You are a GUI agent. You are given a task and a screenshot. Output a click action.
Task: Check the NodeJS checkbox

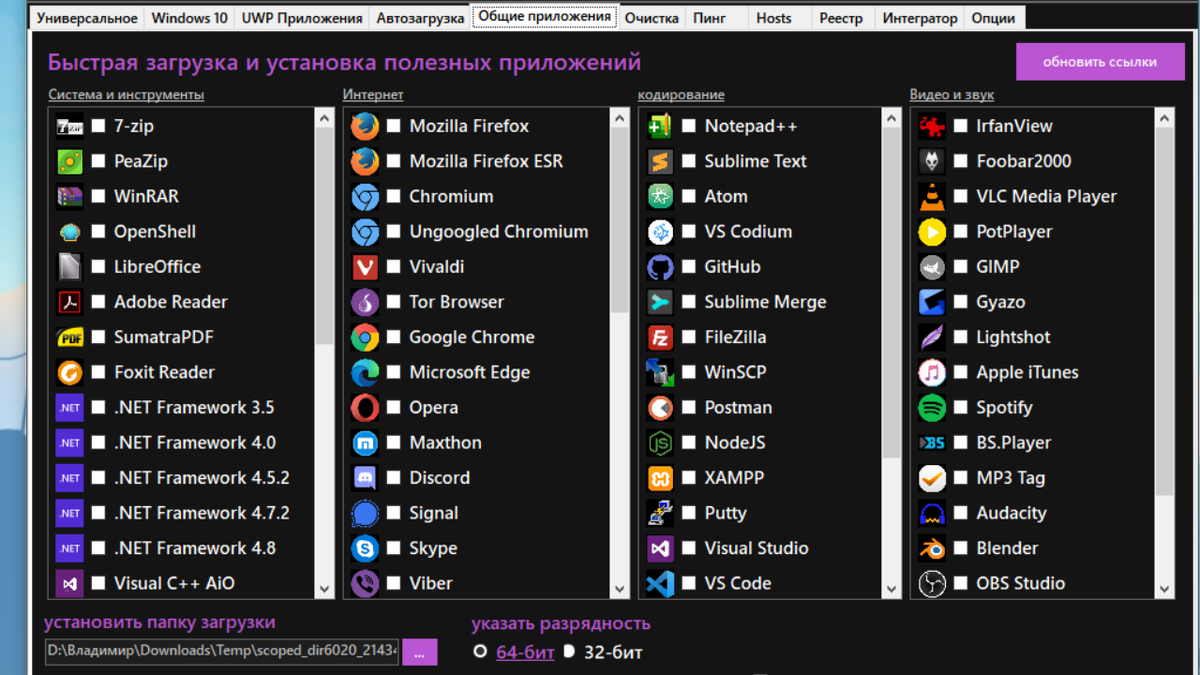click(x=689, y=443)
